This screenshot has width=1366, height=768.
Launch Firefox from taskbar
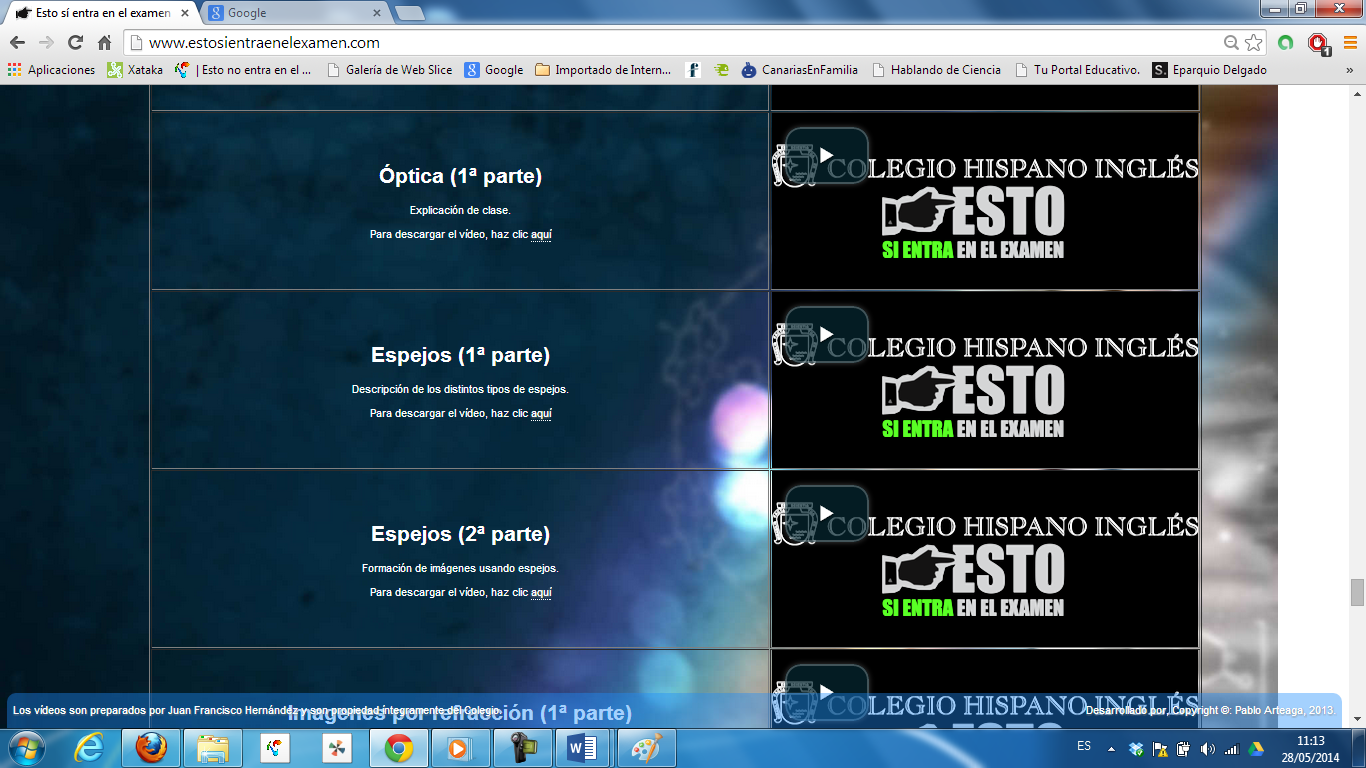pos(151,748)
